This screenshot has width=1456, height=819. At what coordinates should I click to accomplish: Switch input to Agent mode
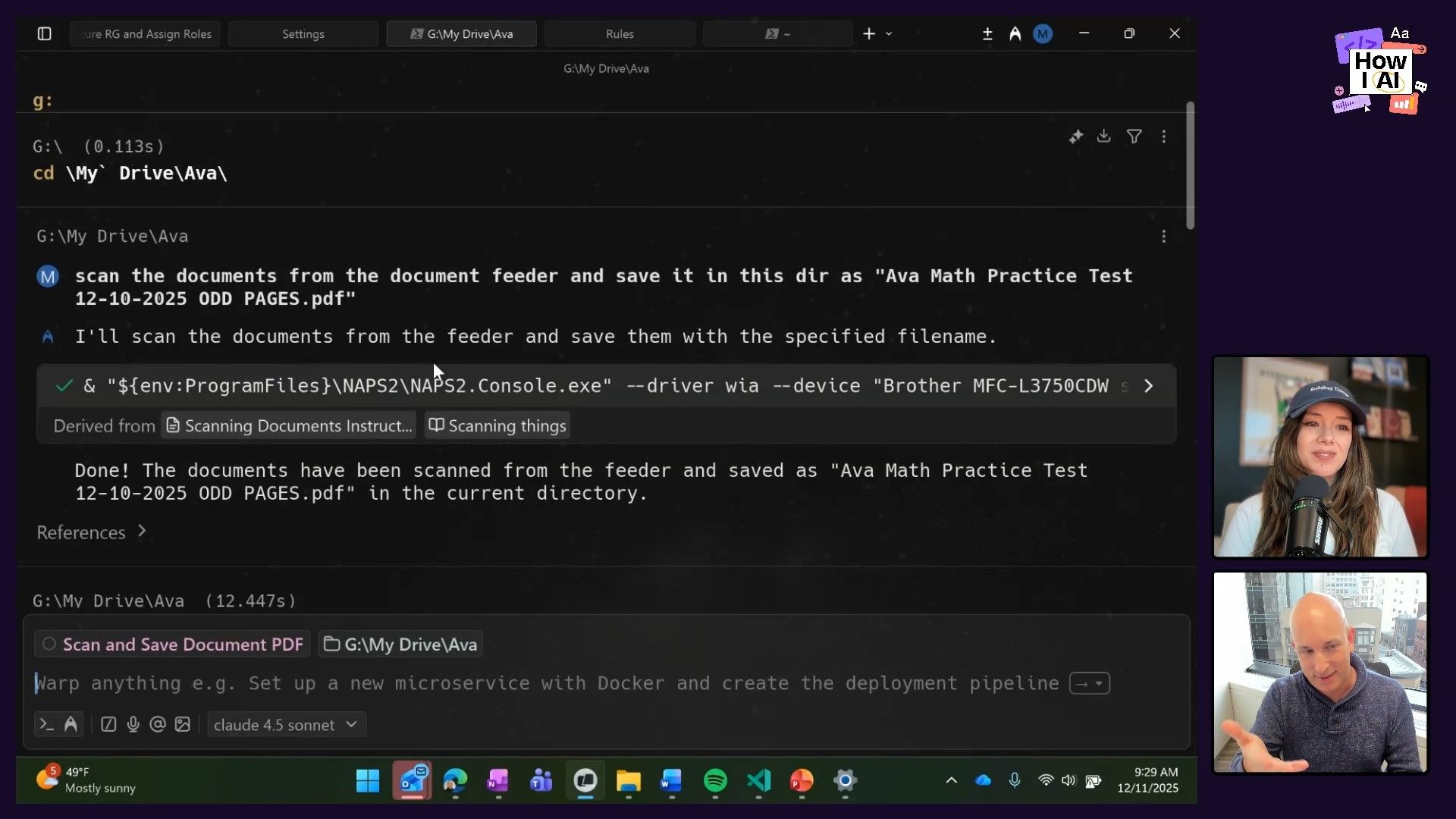pos(71,725)
